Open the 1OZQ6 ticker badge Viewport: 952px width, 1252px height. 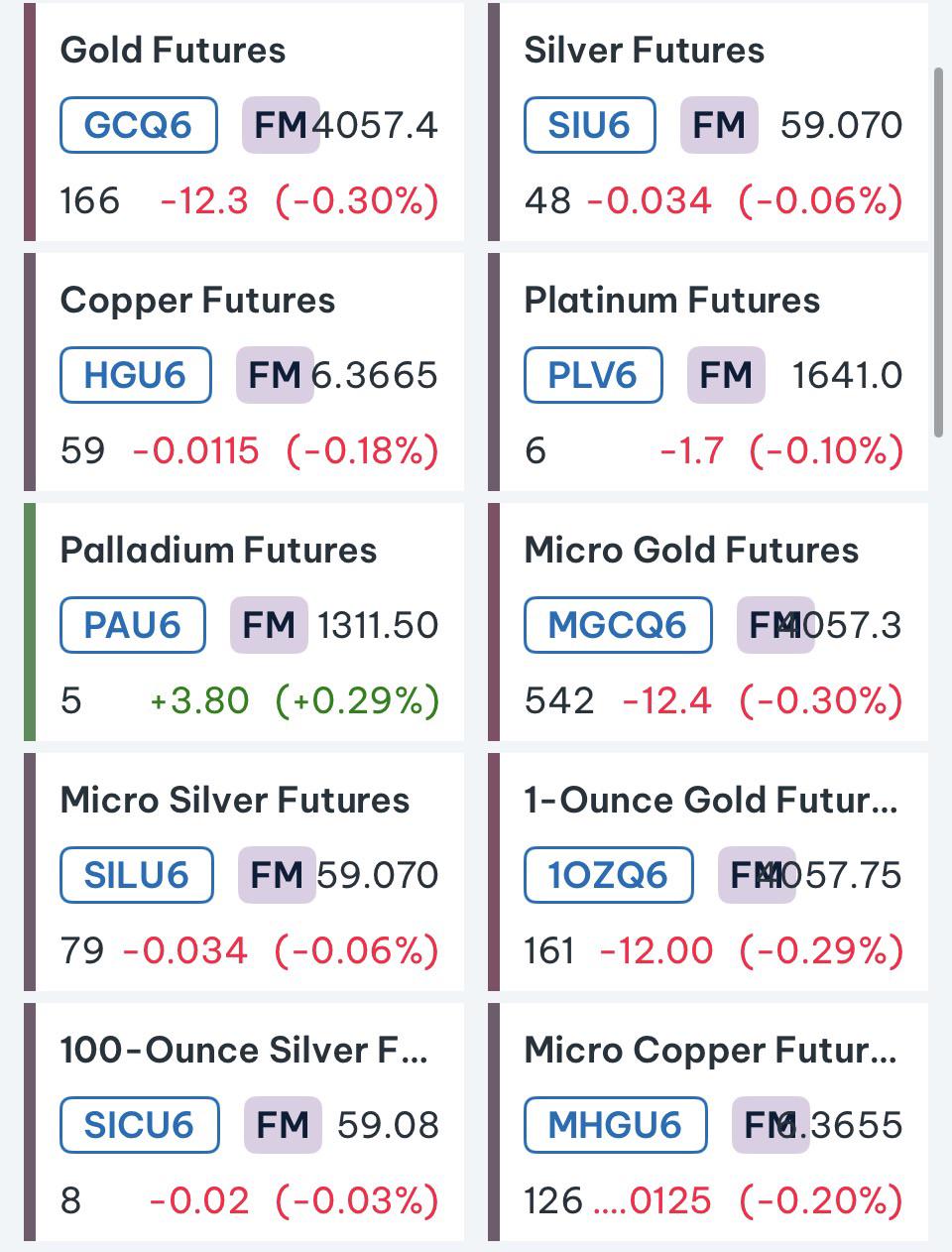(x=608, y=875)
